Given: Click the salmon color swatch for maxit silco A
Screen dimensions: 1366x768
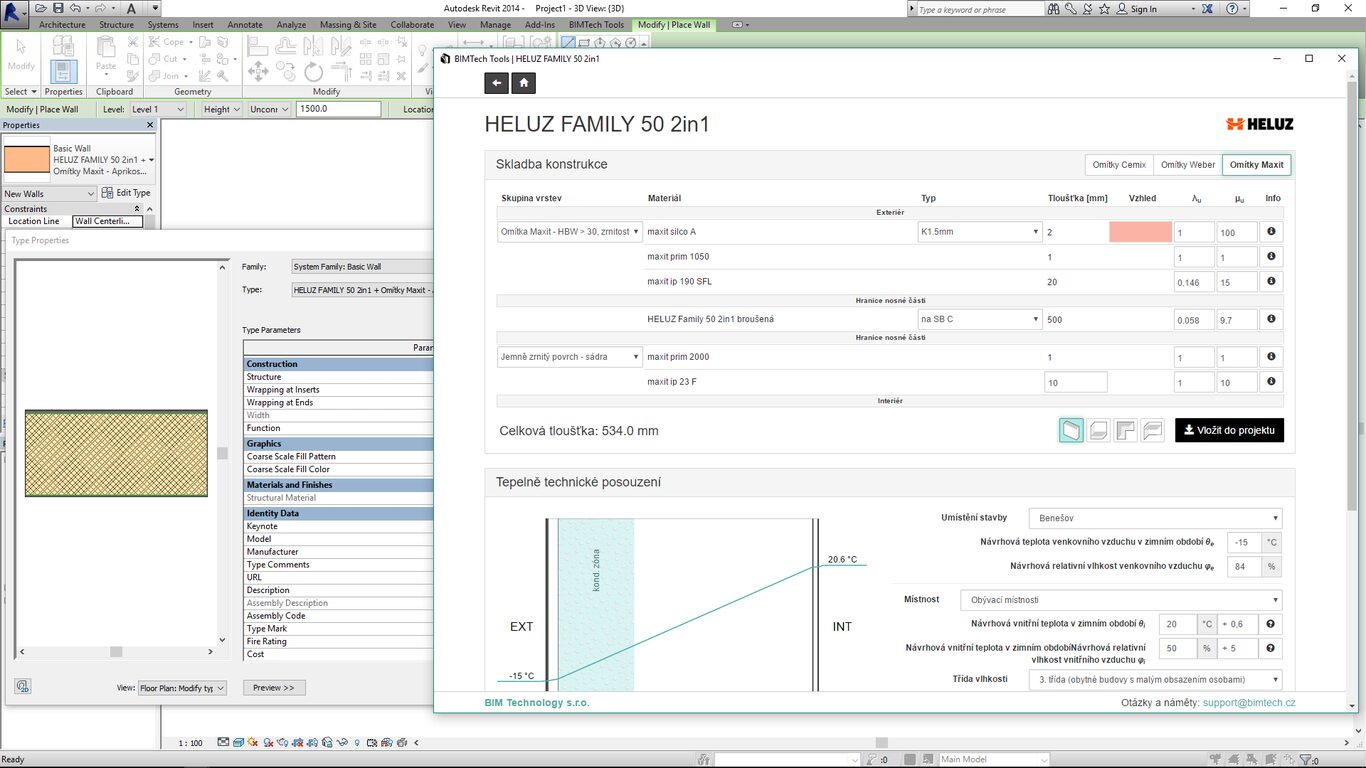Looking at the screenshot, I should coord(1140,232).
